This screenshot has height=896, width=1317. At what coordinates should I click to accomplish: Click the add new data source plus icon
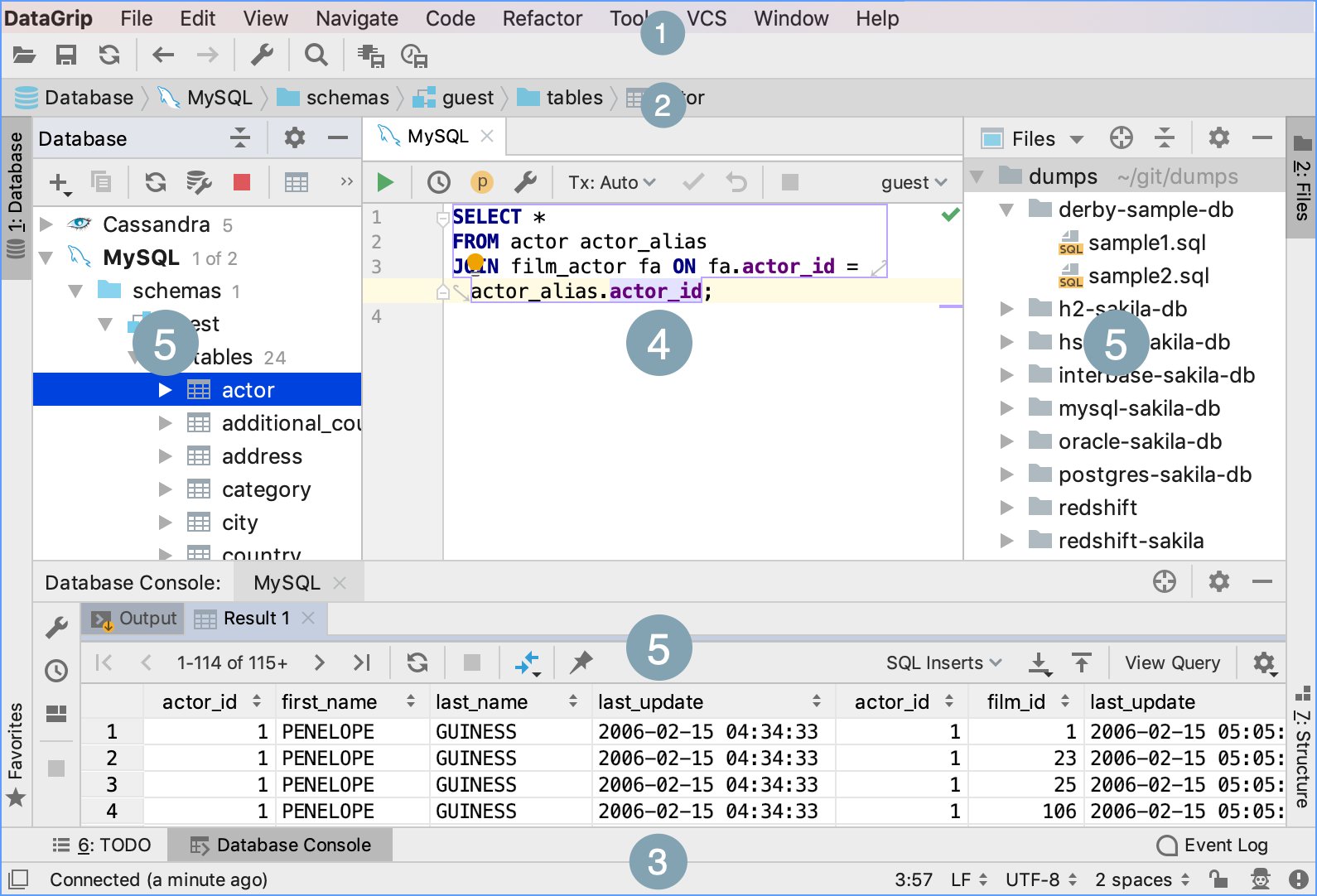pos(60,182)
